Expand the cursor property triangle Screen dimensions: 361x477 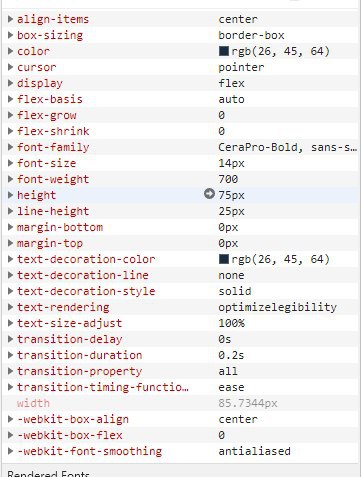pos(10,67)
